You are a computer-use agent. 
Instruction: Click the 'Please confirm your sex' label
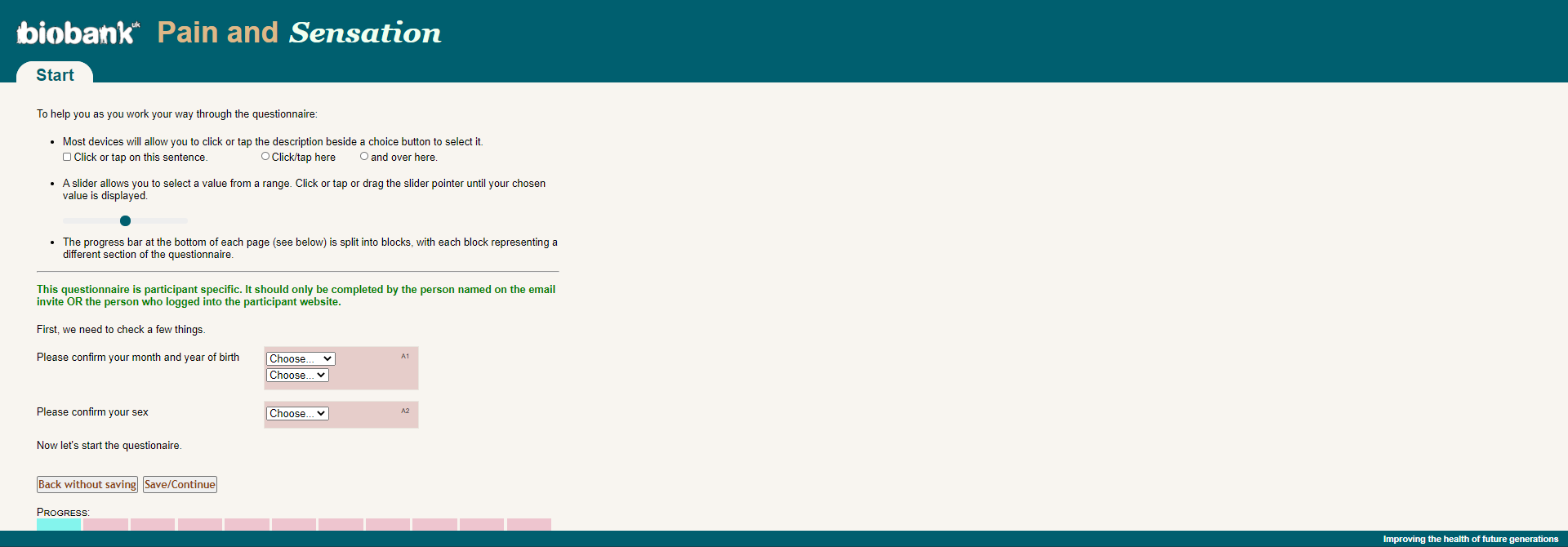(x=92, y=412)
